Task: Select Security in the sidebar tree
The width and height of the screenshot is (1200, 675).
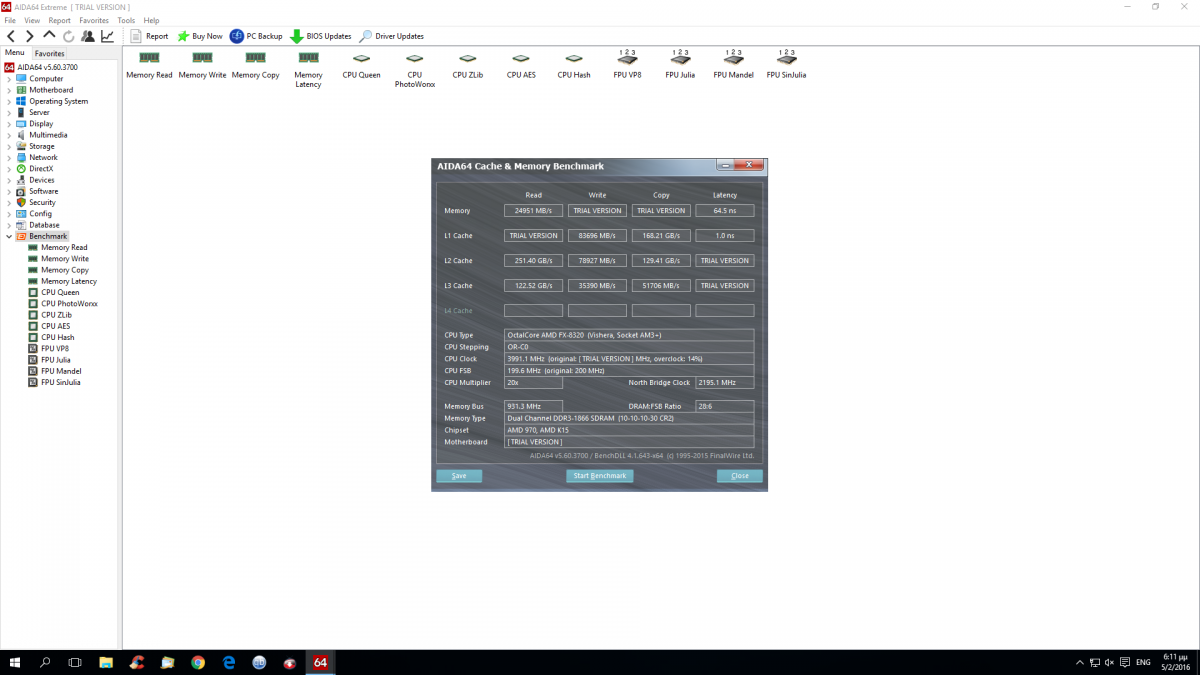Action: 42,202
